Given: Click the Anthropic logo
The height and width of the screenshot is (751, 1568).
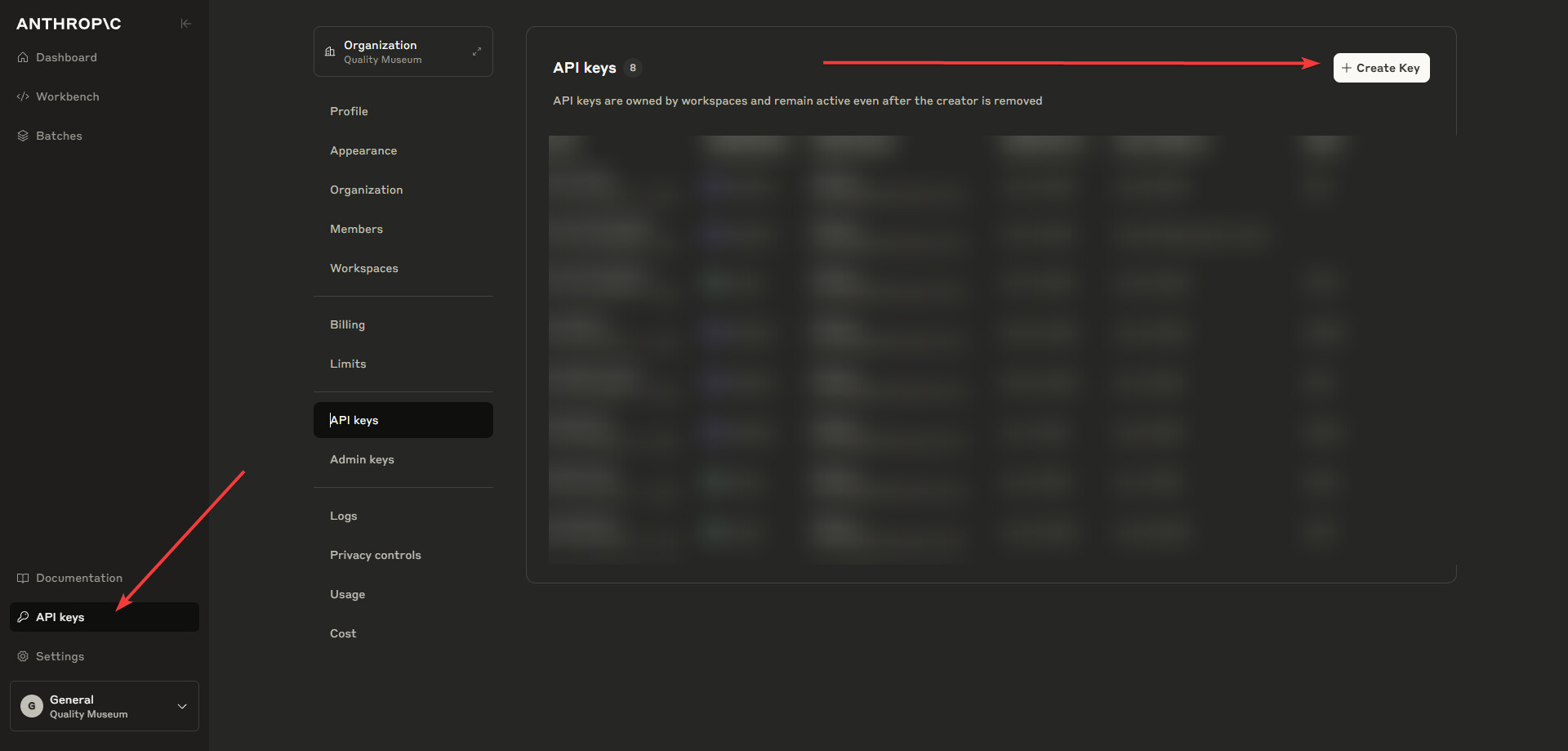Looking at the screenshot, I should click(69, 24).
